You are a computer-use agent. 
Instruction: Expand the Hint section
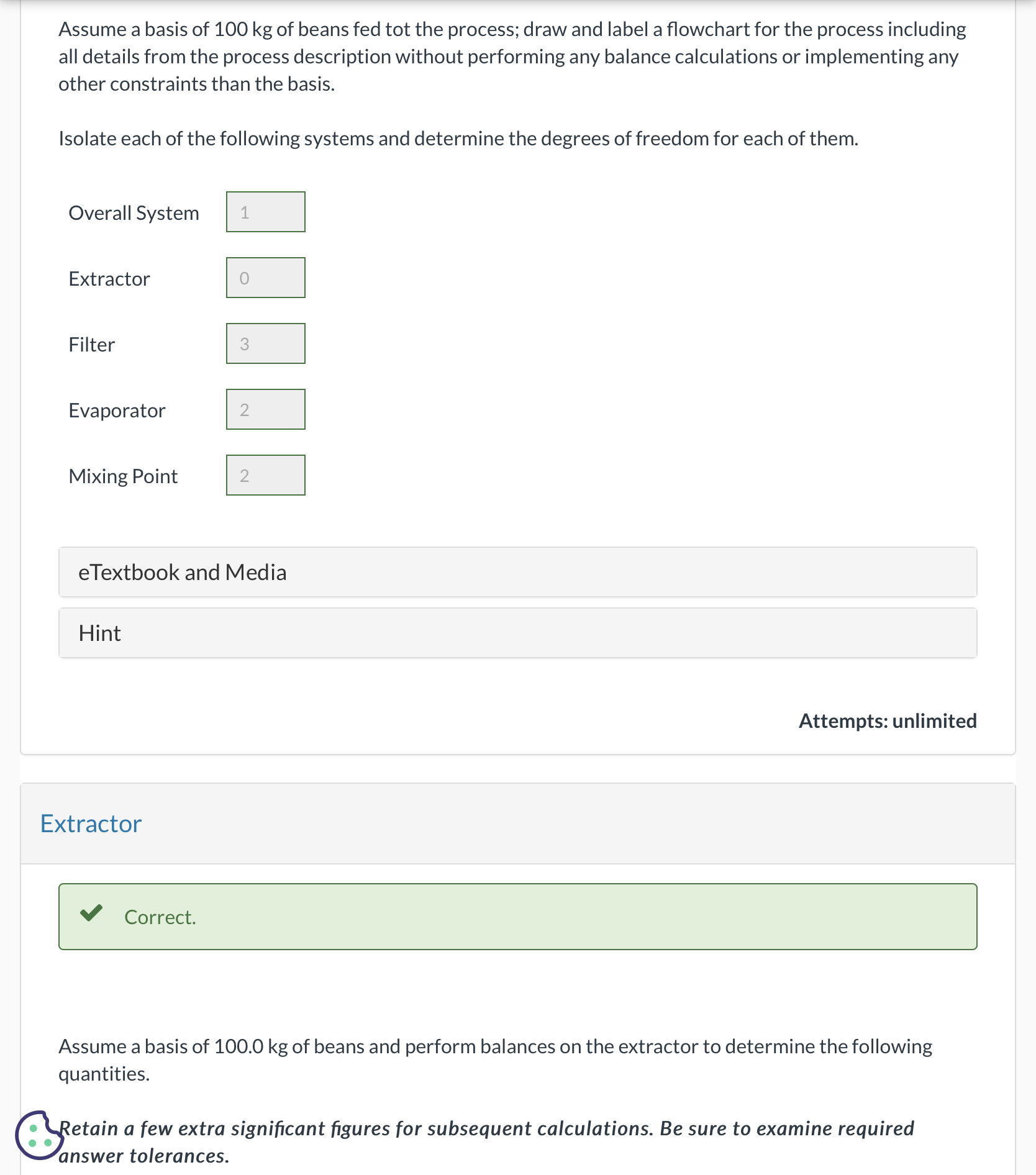(x=517, y=633)
